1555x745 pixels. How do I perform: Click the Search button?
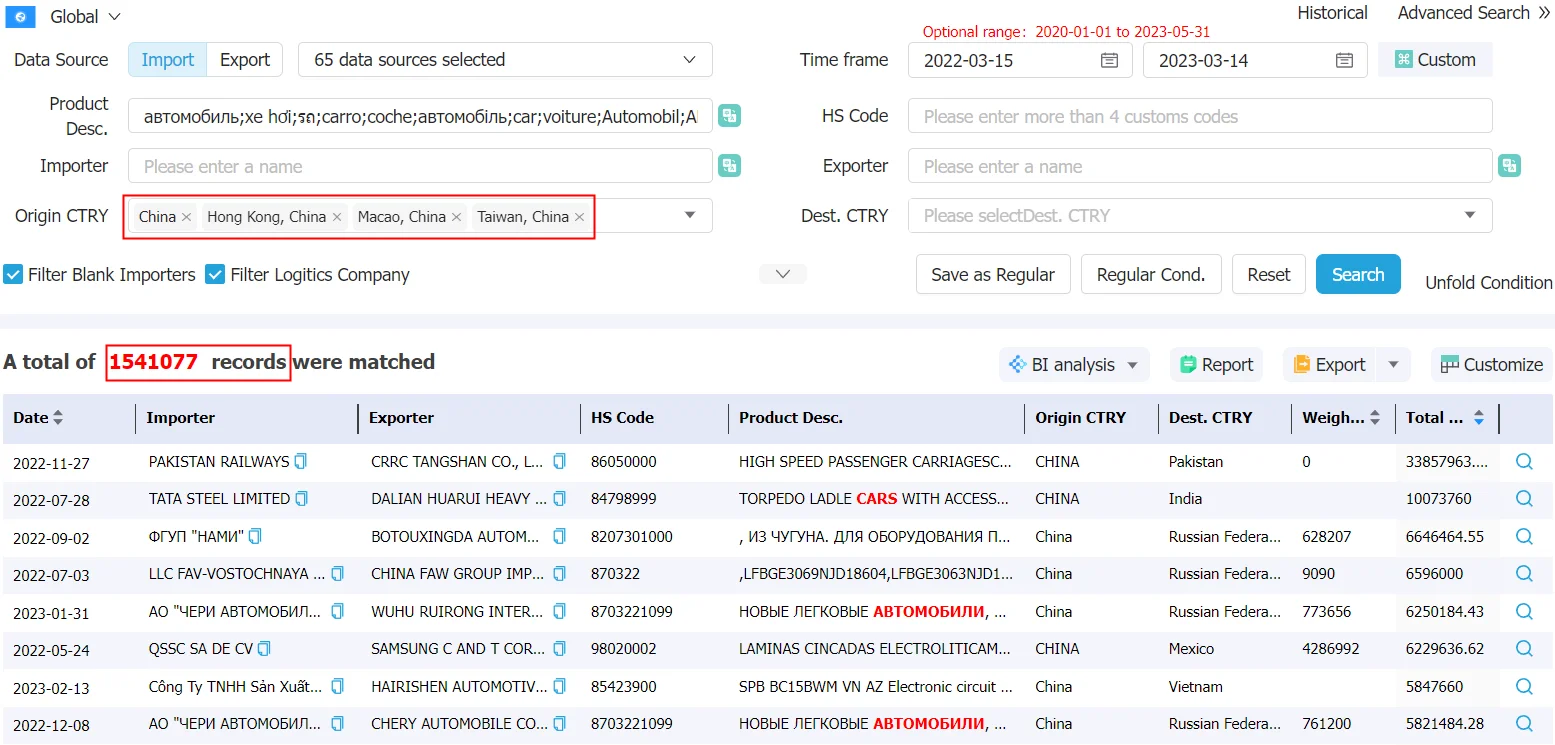[x=1358, y=274]
